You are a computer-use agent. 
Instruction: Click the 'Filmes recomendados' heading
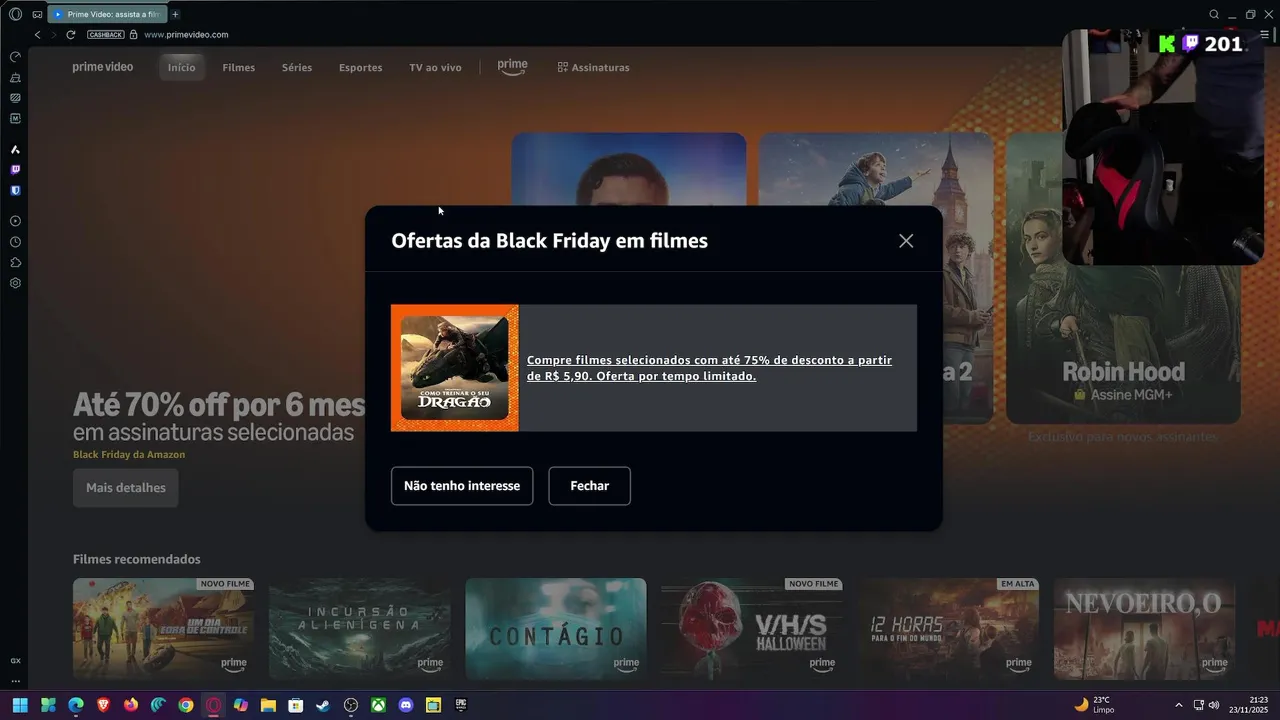[x=137, y=559]
